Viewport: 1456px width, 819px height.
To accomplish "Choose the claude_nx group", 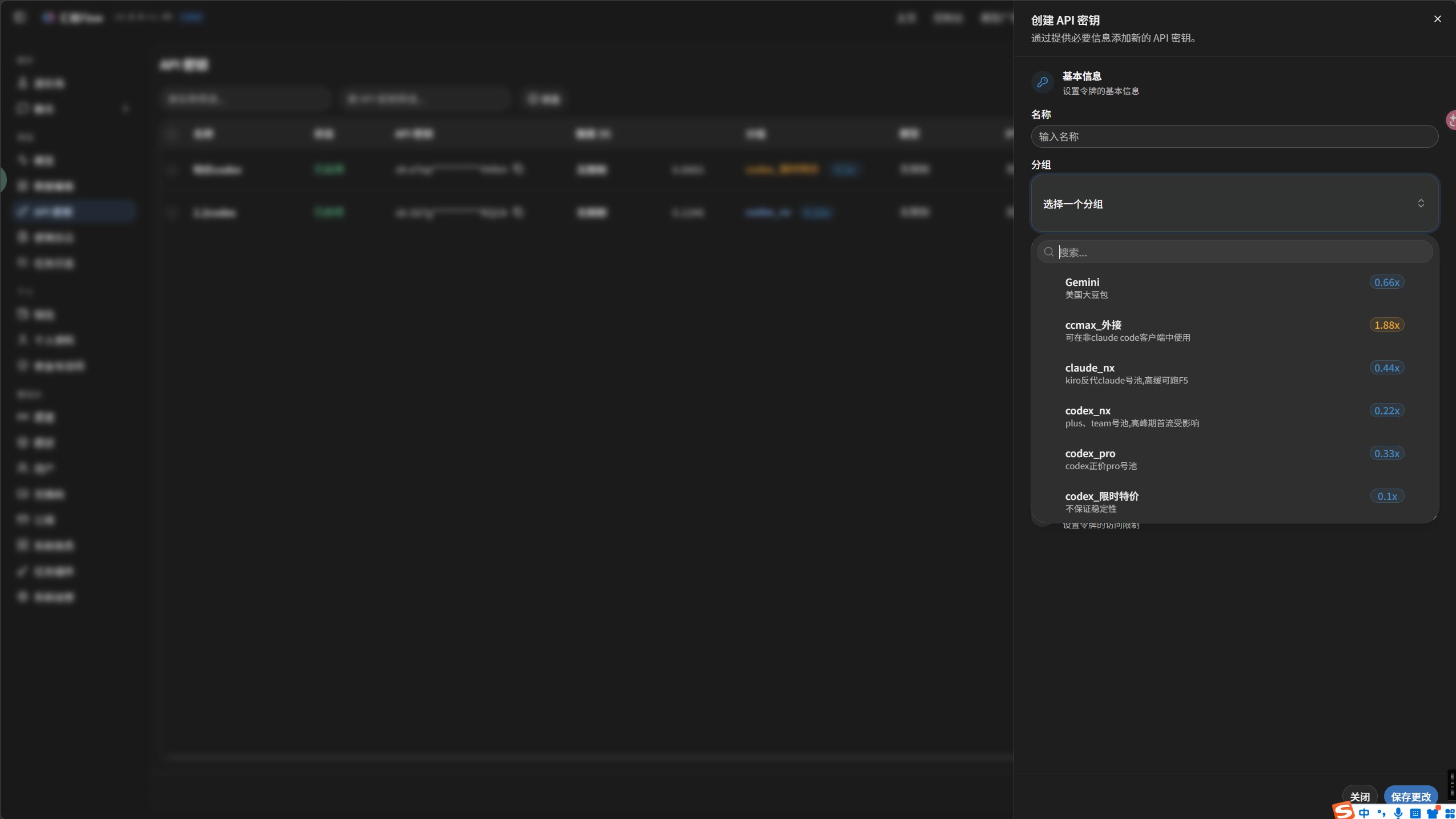I will [1234, 373].
